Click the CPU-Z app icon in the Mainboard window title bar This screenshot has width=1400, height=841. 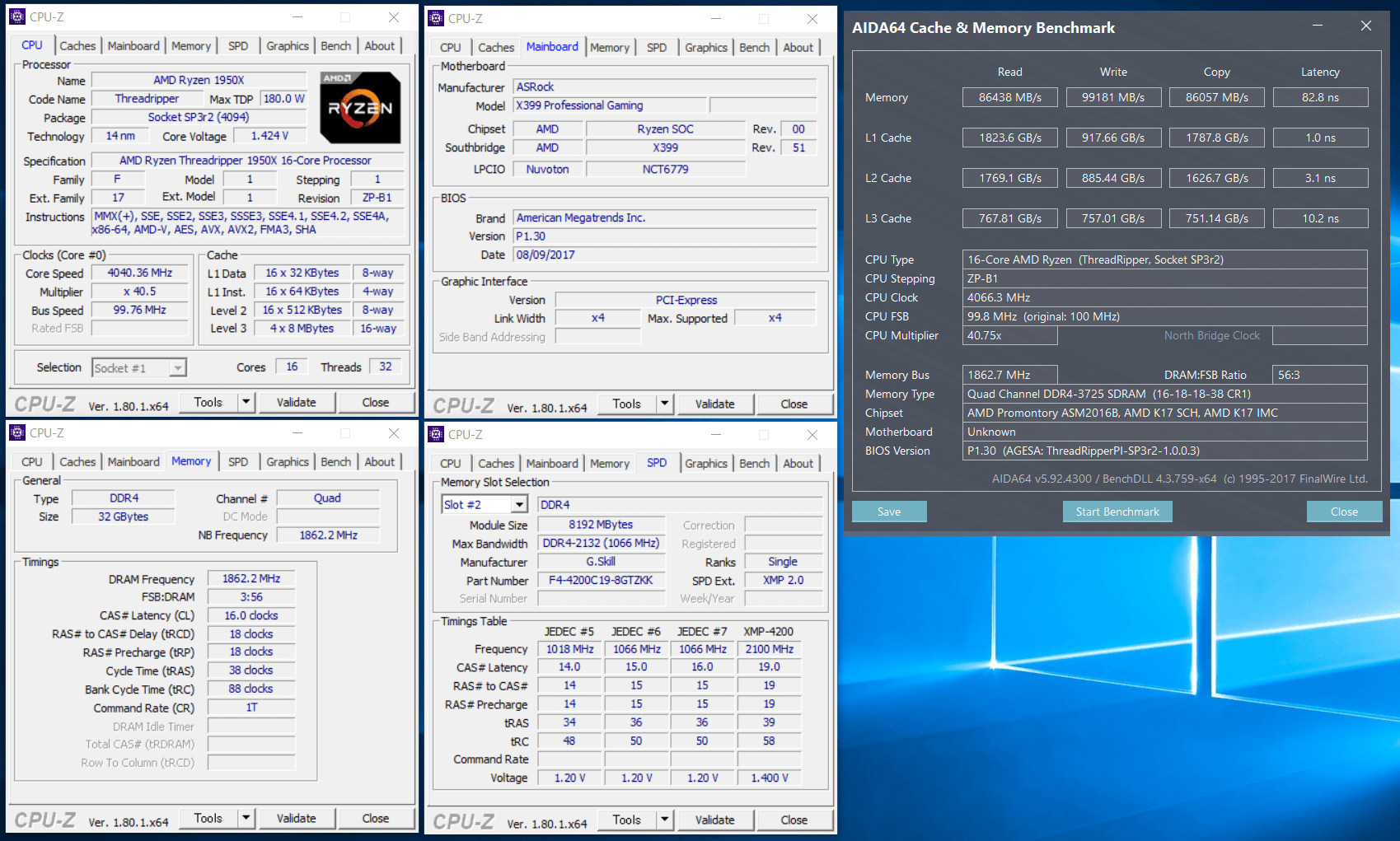click(x=436, y=18)
